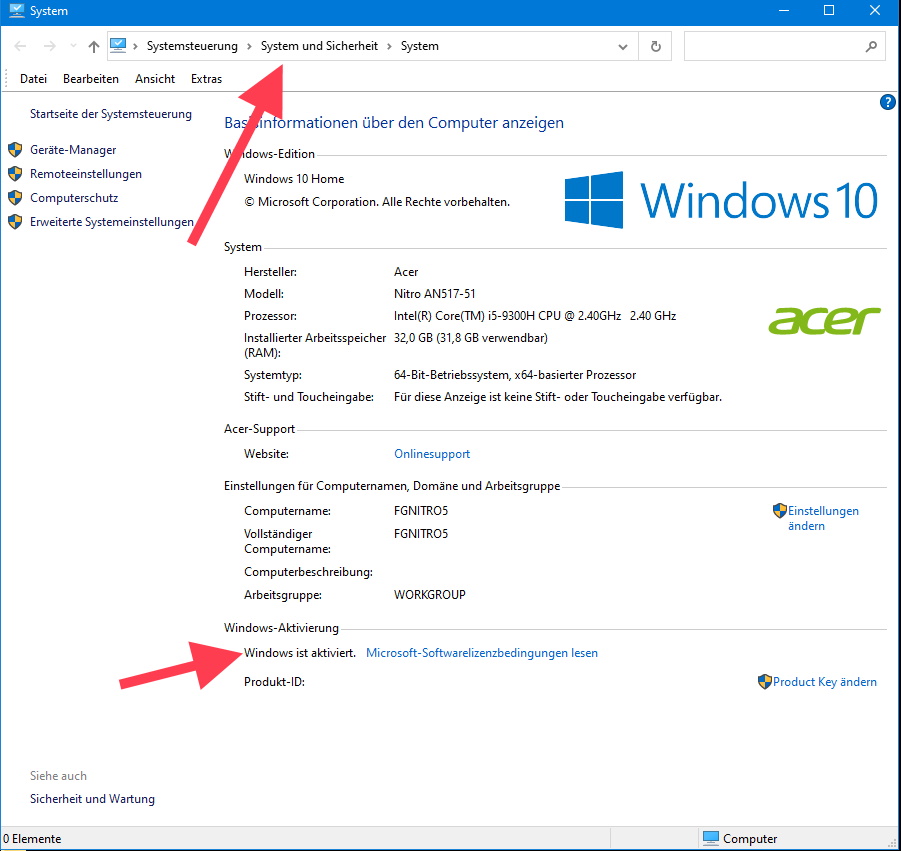
Task: Open the Extras menu
Action: click(206, 79)
